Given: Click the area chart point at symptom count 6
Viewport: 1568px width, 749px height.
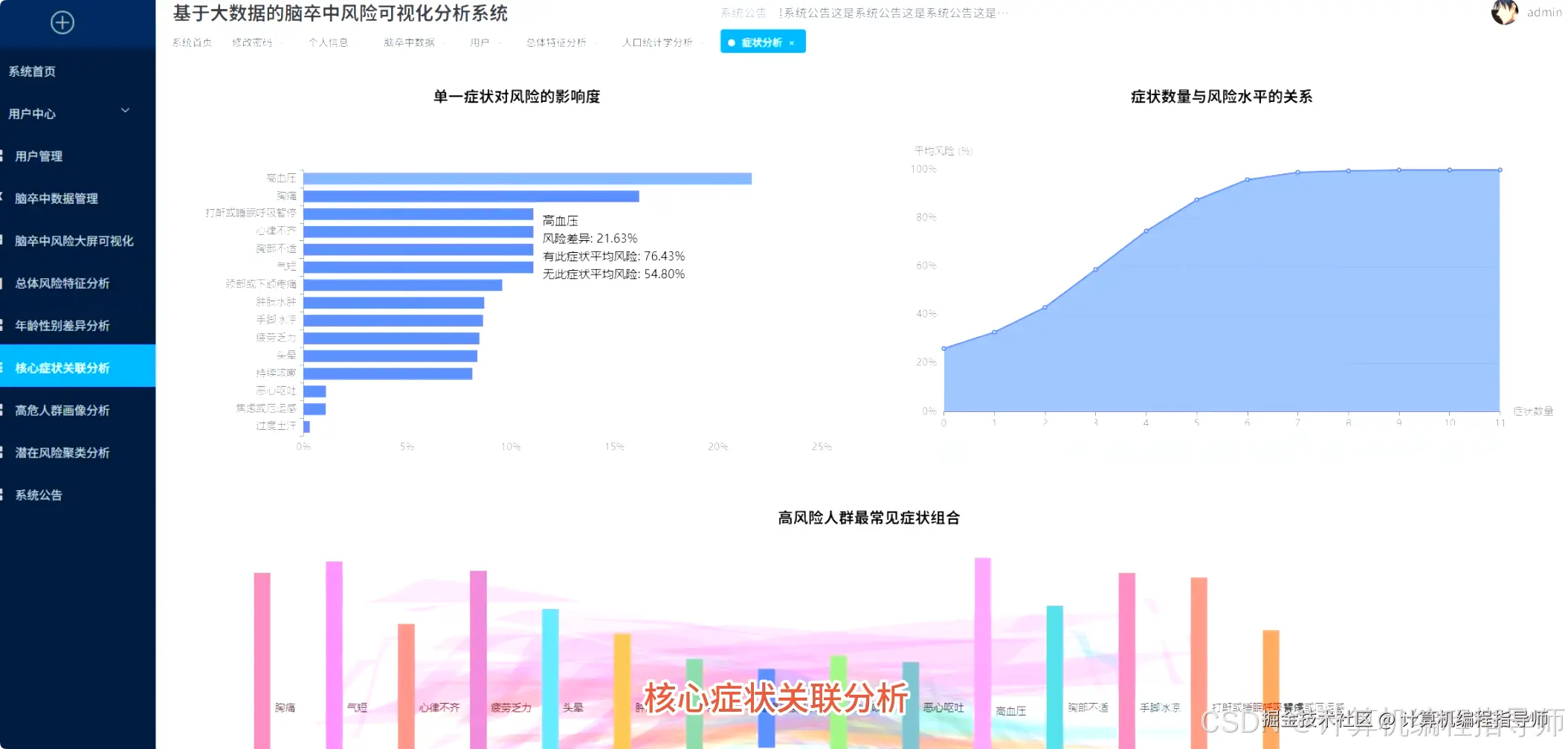Looking at the screenshot, I should (1248, 179).
